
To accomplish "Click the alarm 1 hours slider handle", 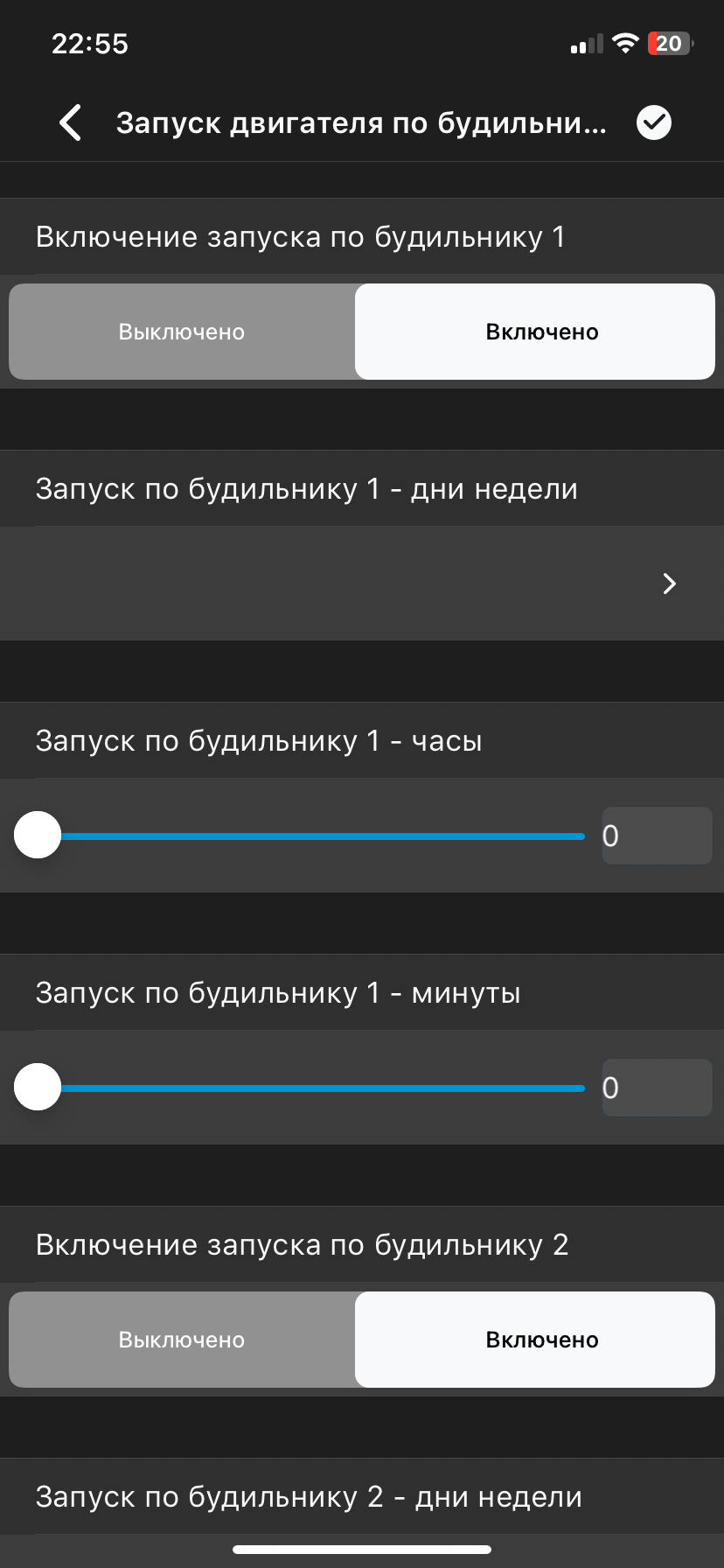I will pos(38,836).
